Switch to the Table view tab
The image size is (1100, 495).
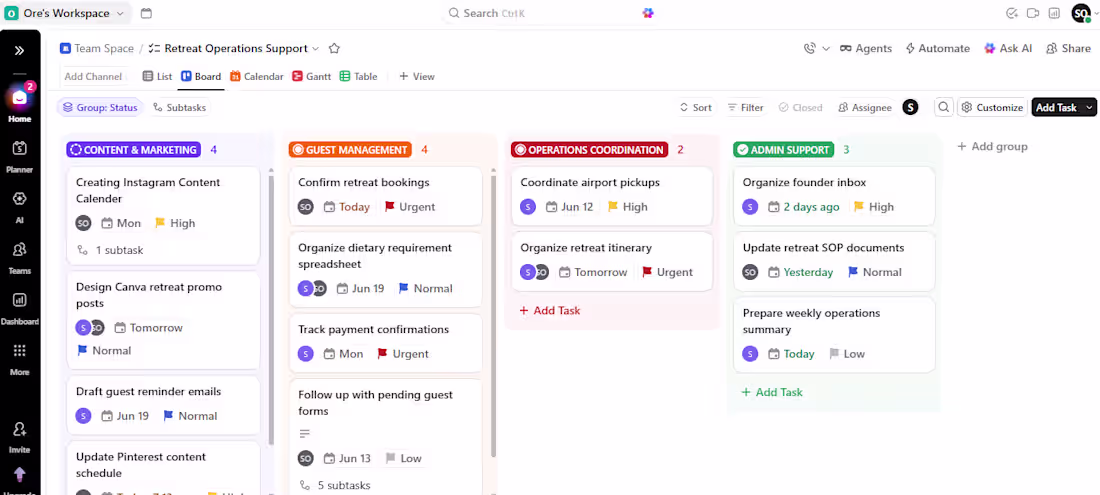pyautogui.click(x=358, y=76)
